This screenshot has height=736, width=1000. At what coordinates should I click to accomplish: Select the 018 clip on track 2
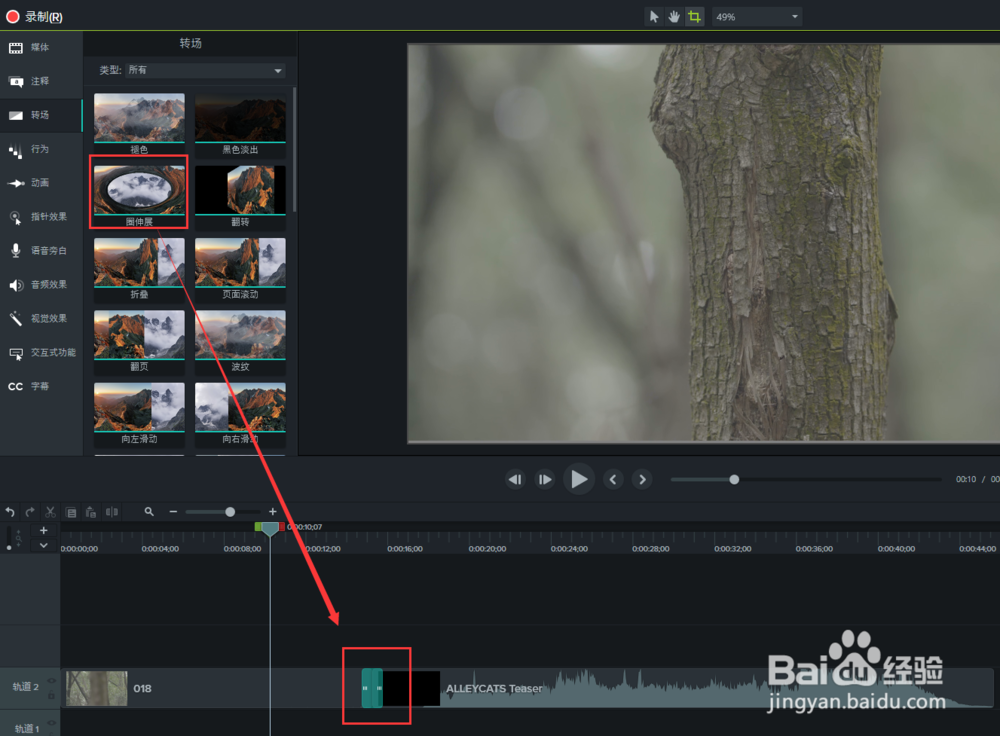pyautogui.click(x=210, y=688)
